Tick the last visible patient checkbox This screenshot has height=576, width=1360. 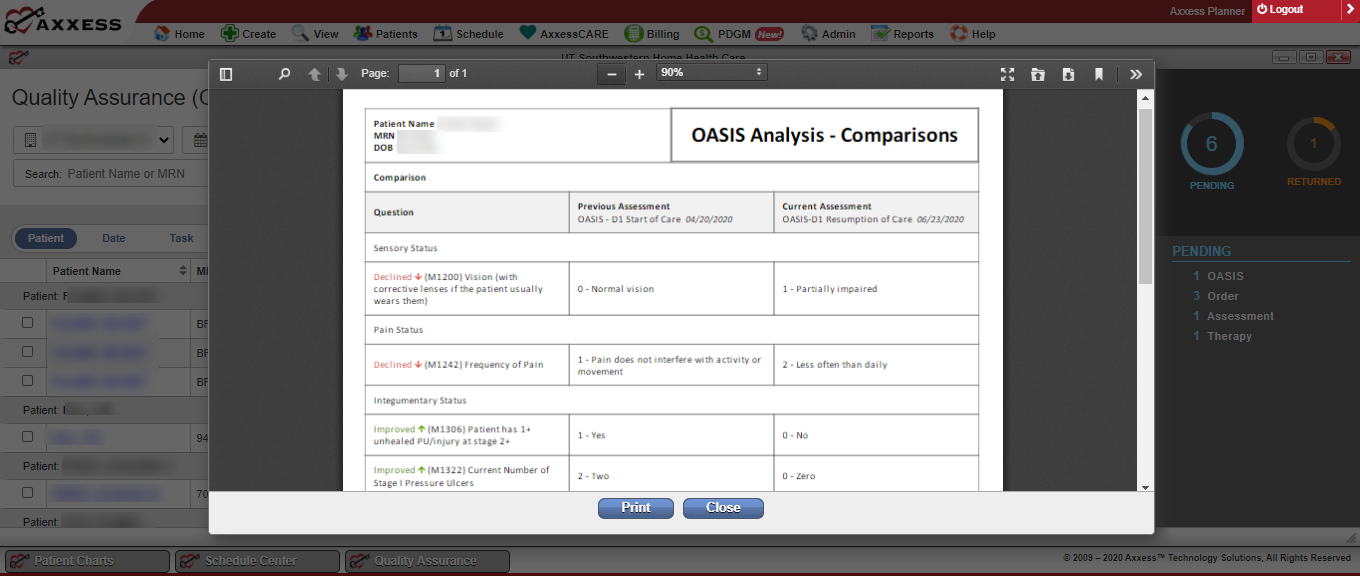(x=27, y=493)
